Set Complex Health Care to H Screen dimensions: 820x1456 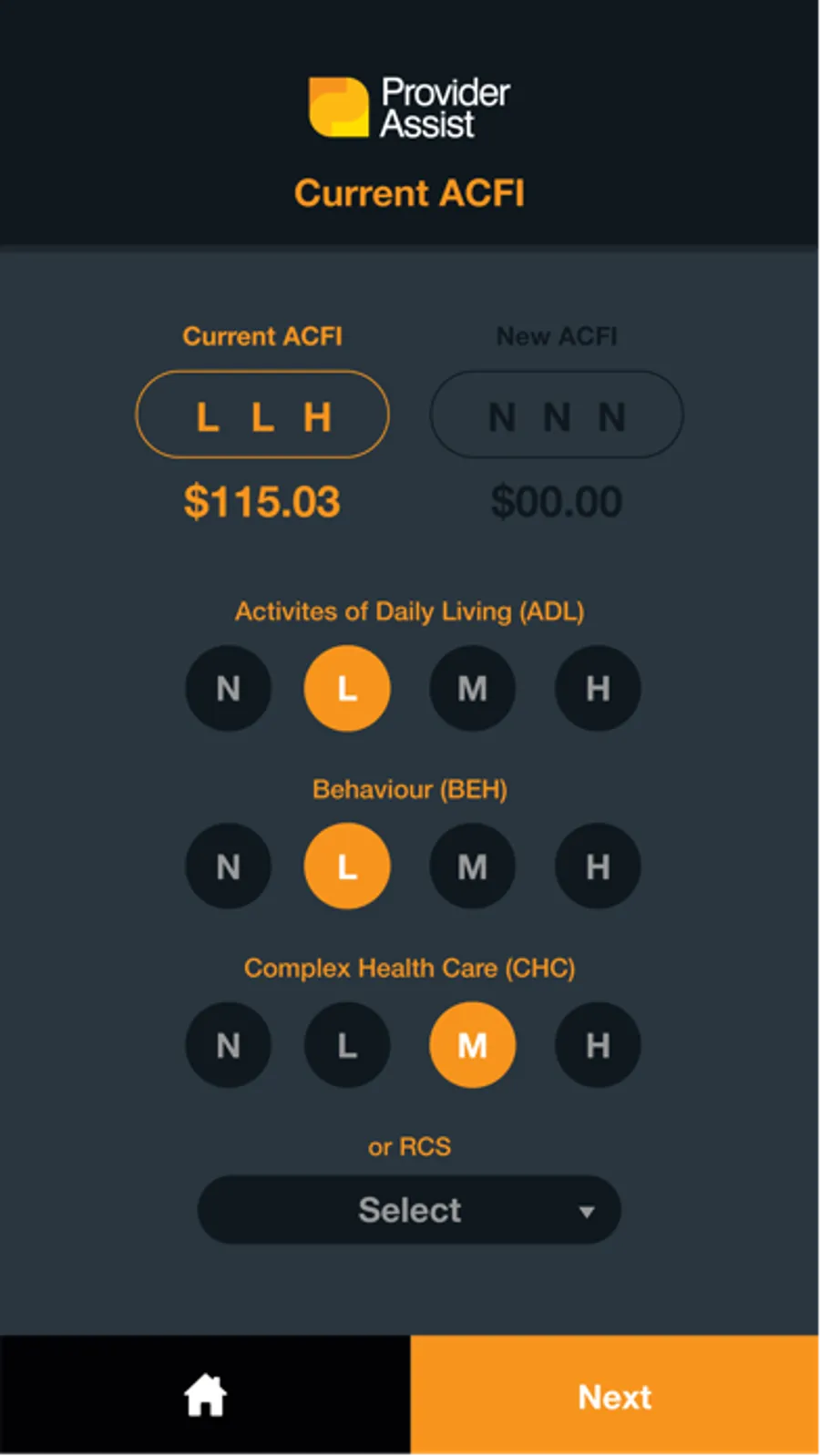598,1045
